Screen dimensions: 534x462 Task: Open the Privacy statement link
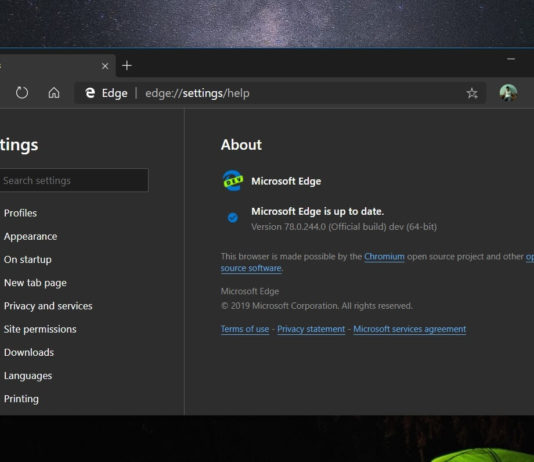coord(311,329)
